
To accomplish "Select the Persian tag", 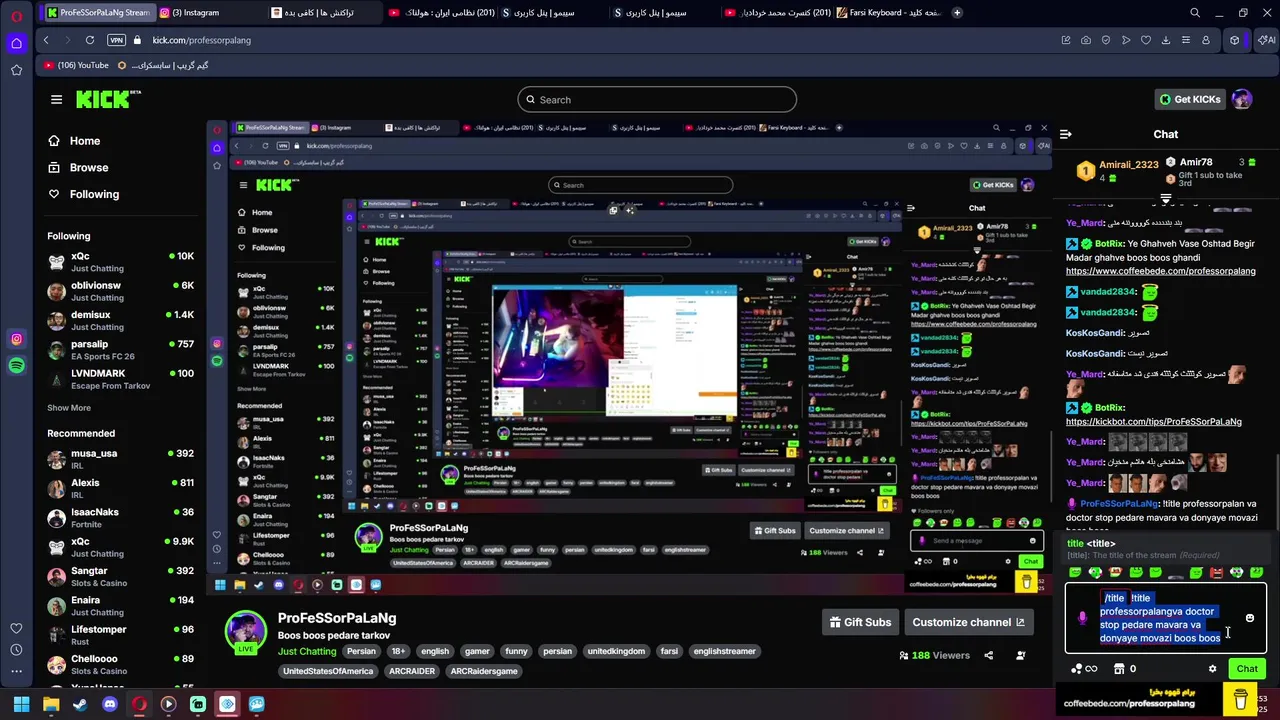I will [361, 651].
